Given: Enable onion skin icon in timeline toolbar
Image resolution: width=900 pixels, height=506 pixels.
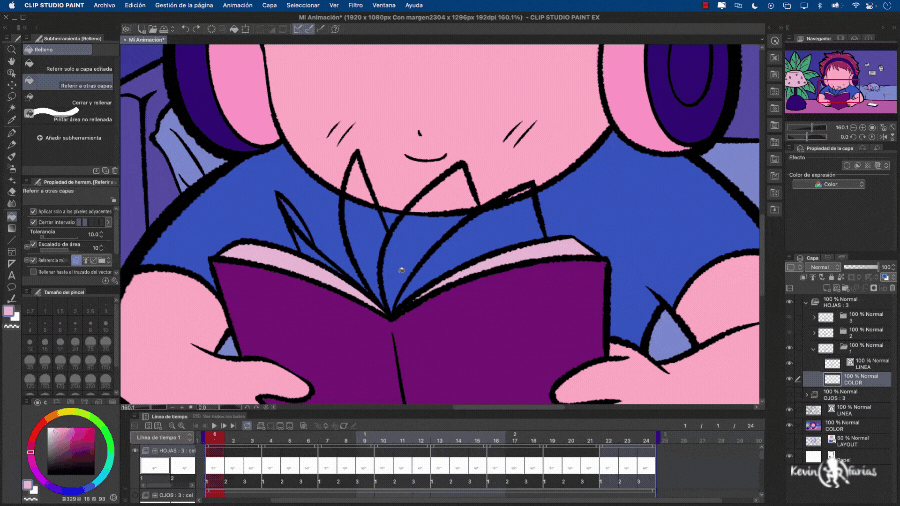Looking at the screenshot, I should coord(304,426).
